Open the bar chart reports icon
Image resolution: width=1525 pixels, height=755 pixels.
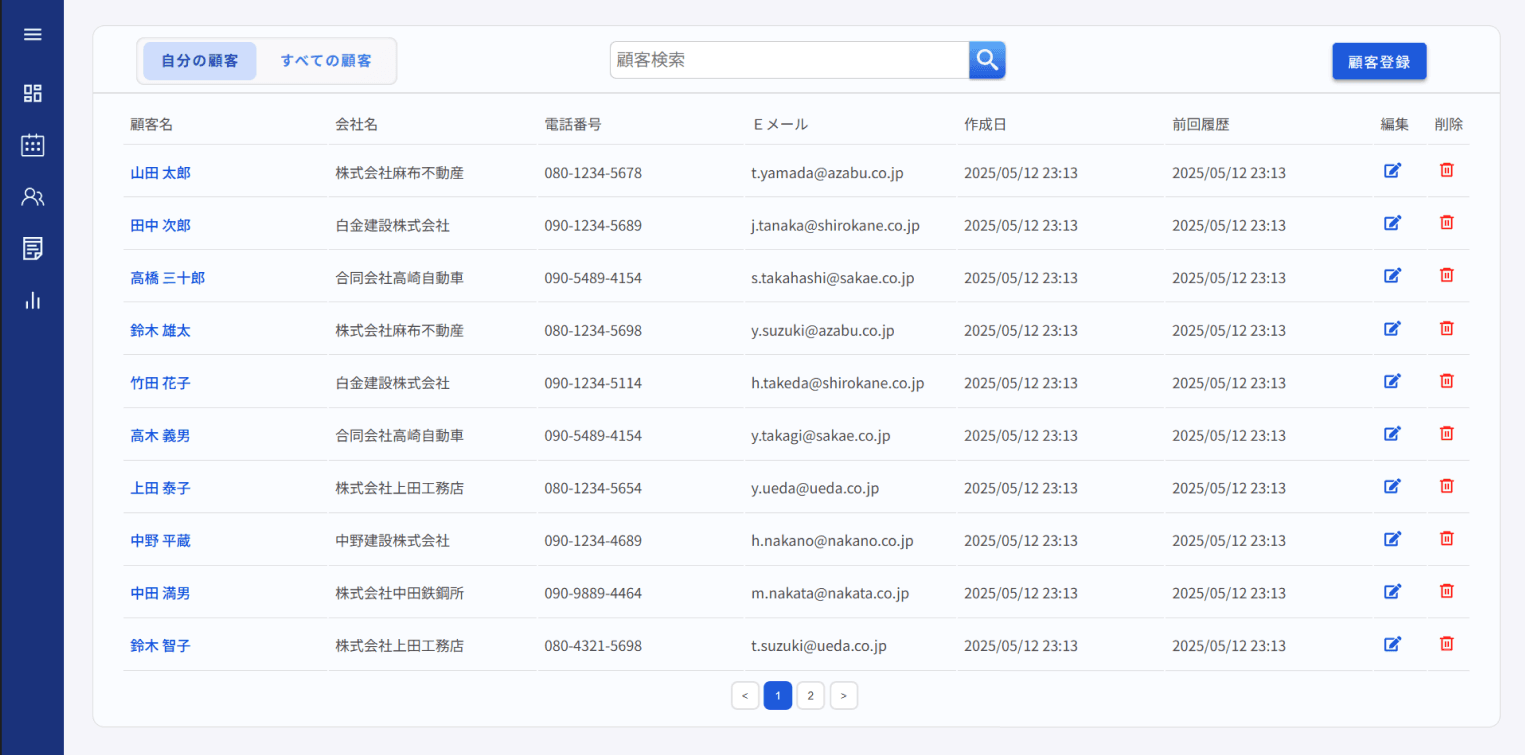pyautogui.click(x=32, y=300)
